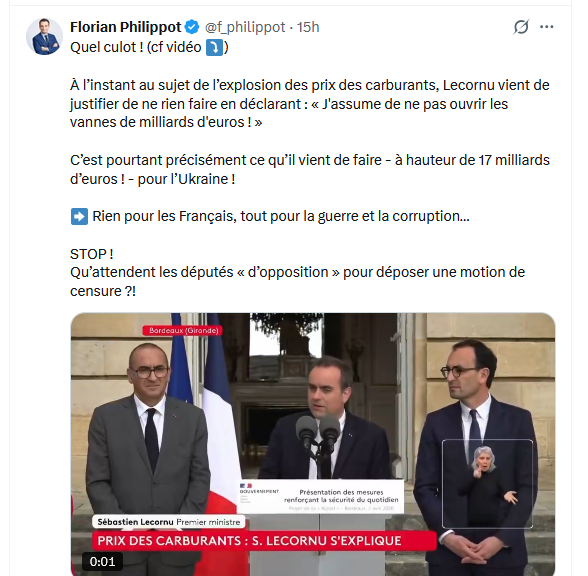Click the sentence mentioning "17 milliards"
The image size is (588, 576).
(310, 170)
